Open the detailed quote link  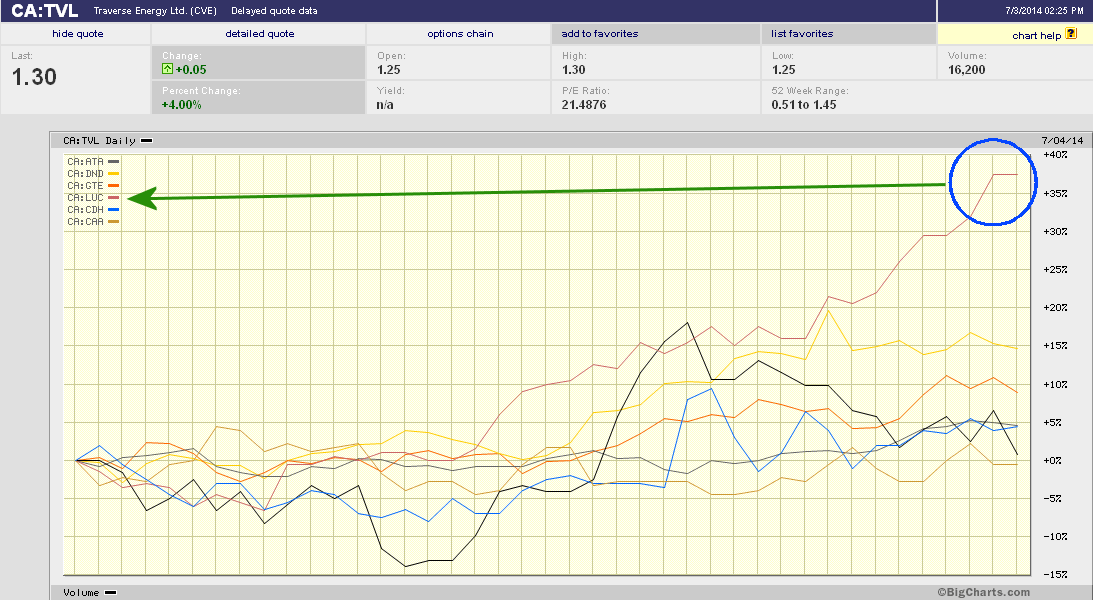coord(259,33)
